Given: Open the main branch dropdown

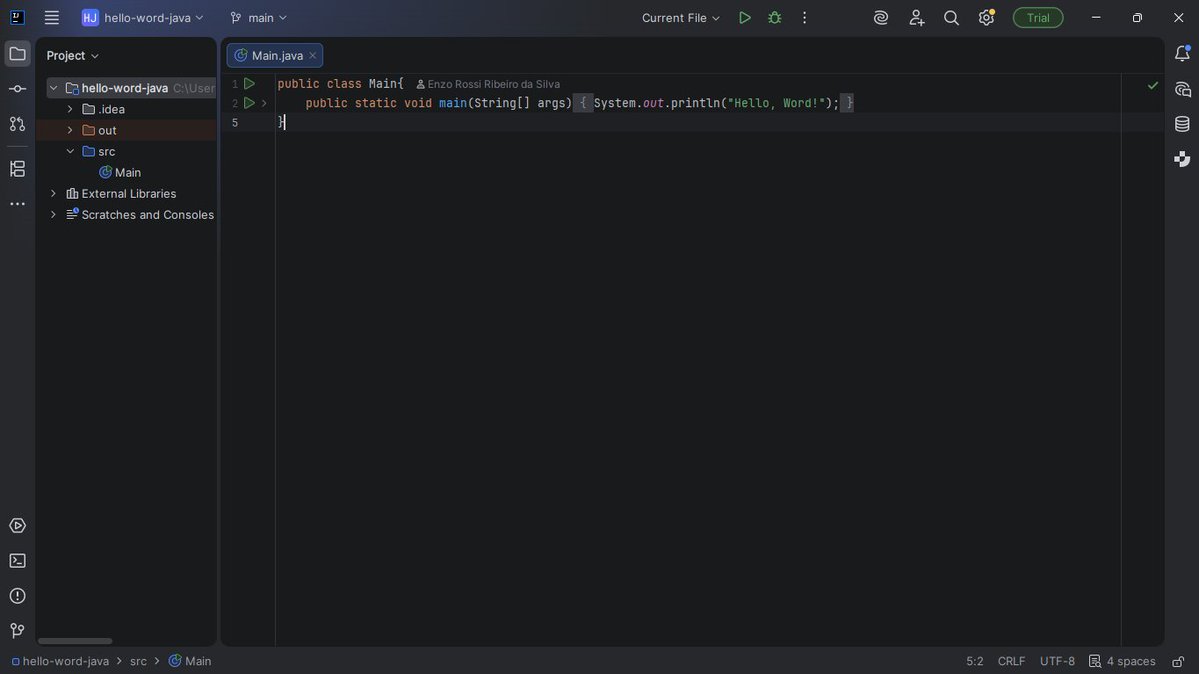Looking at the screenshot, I should [x=258, y=18].
